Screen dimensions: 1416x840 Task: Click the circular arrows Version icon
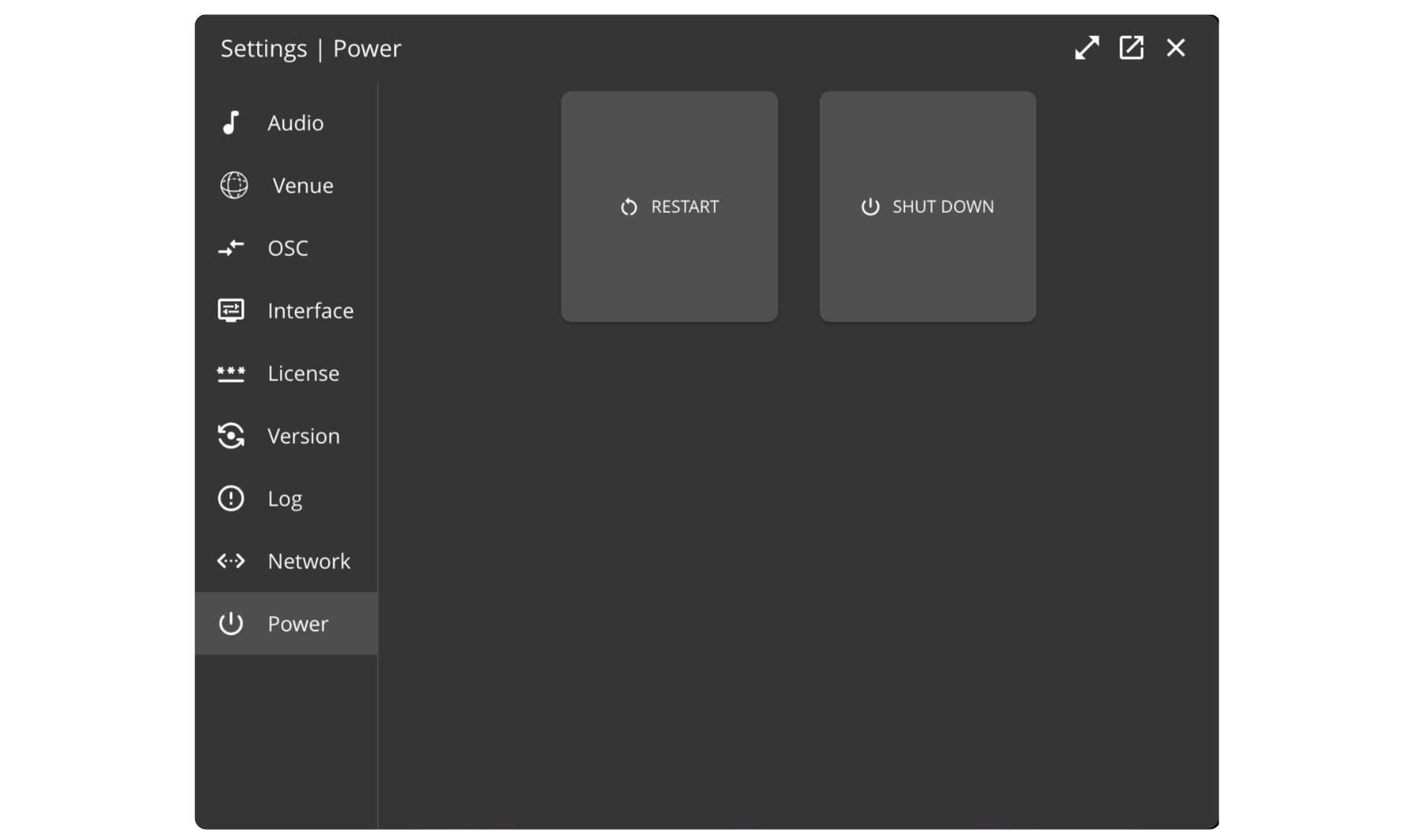pos(230,436)
